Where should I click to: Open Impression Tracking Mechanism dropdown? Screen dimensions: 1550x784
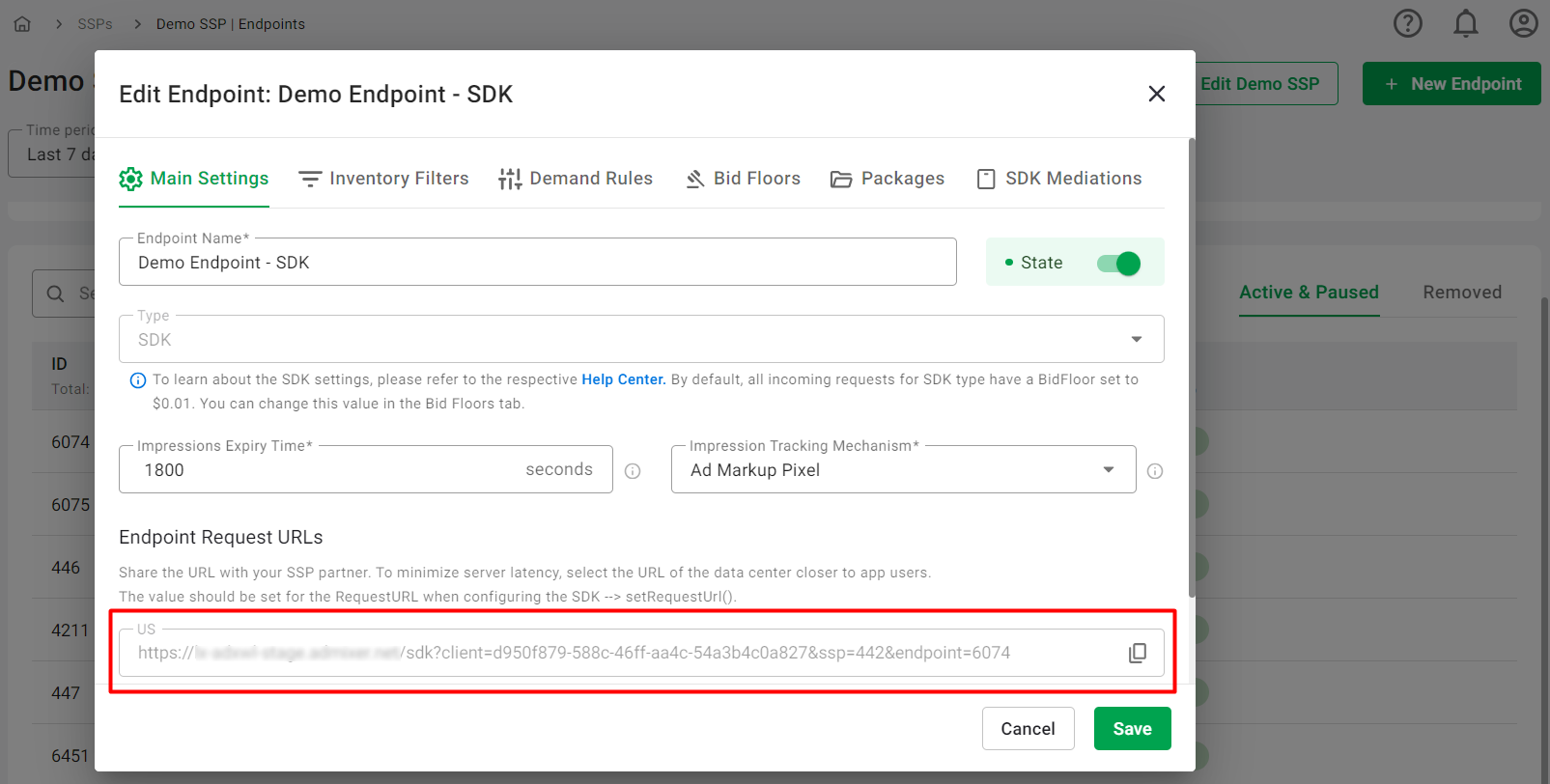[x=1108, y=470]
